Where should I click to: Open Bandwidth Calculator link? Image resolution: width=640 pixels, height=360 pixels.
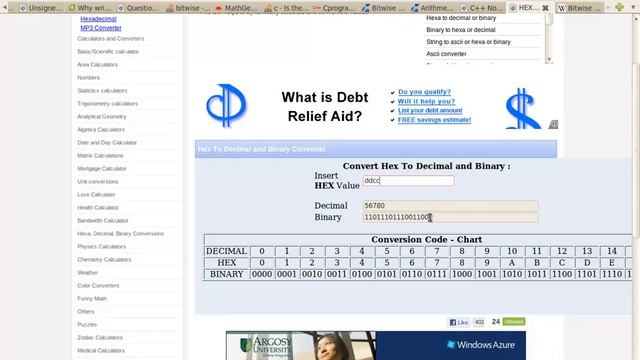pyautogui.click(x=102, y=221)
